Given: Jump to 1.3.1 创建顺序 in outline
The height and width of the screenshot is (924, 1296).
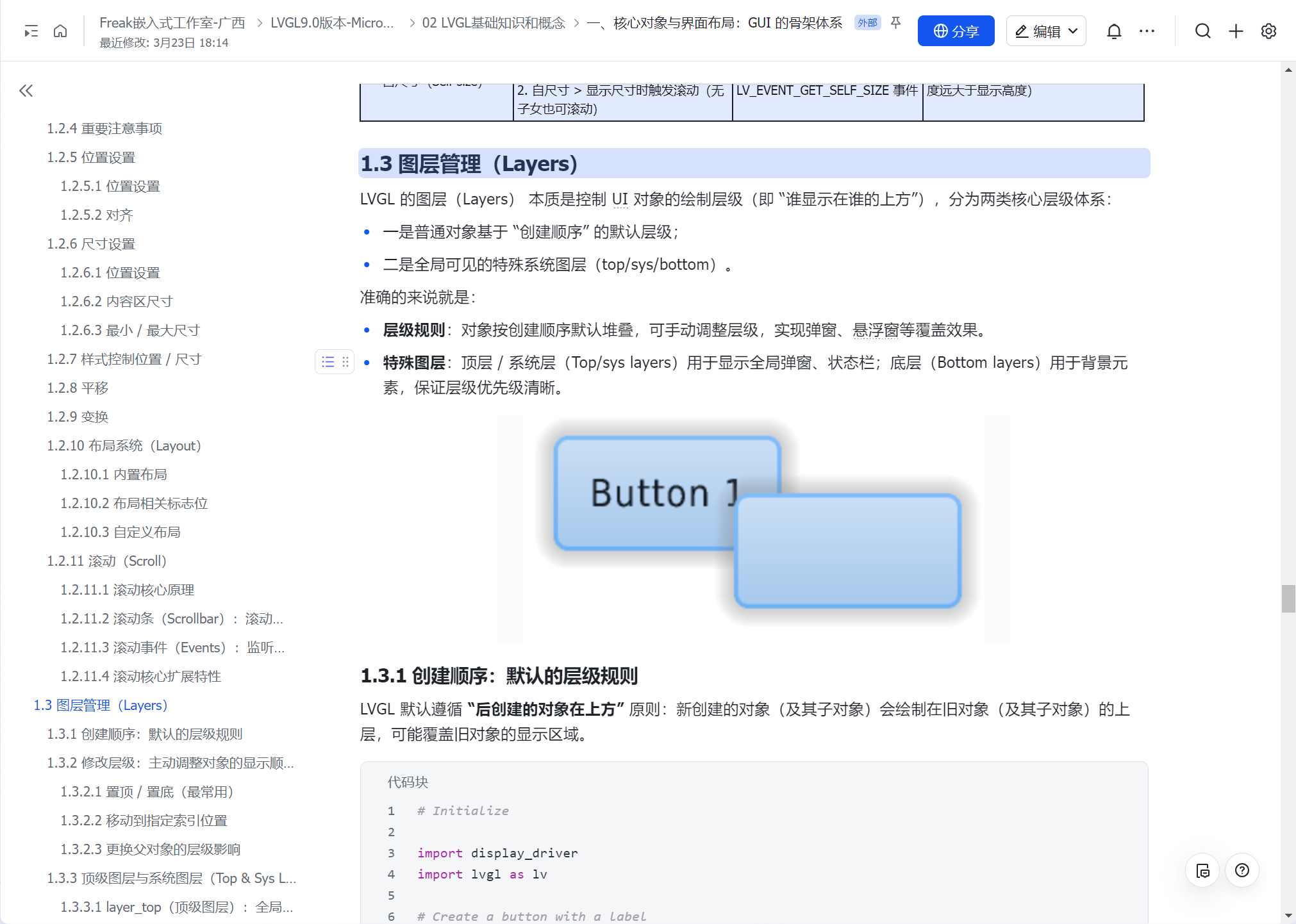Looking at the screenshot, I should (144, 734).
